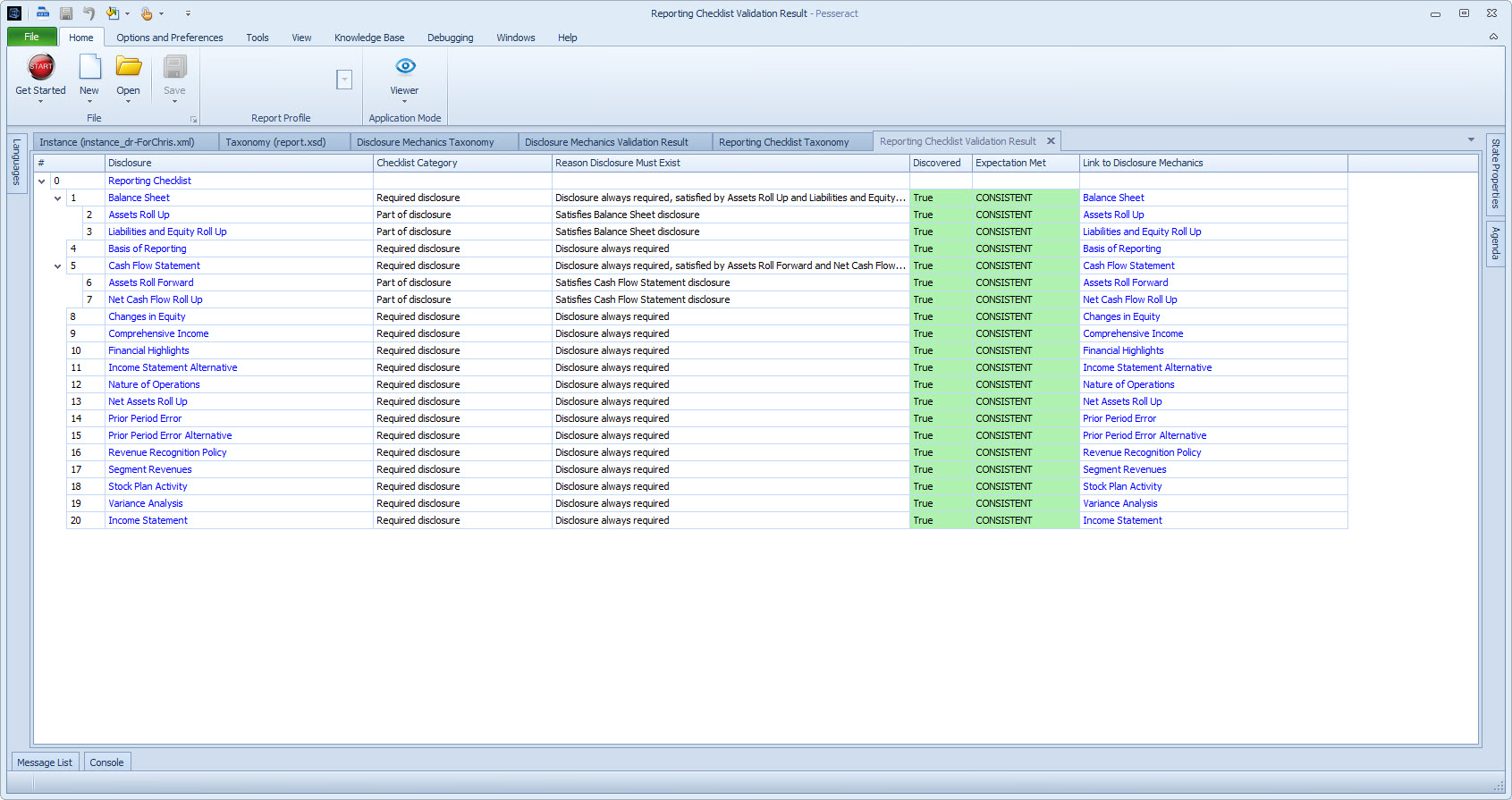Click the Save quick access toolbar icon
The width and height of the screenshot is (1512, 800).
pyautogui.click(x=66, y=13)
